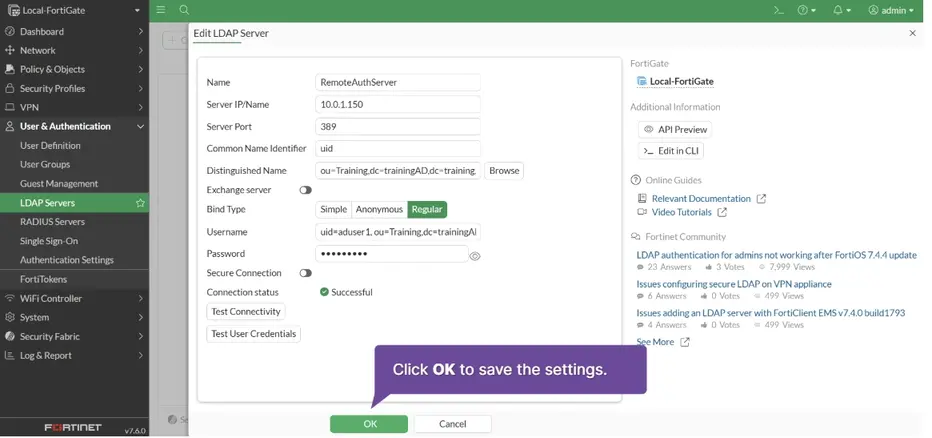Click the Username input field
The width and height of the screenshot is (932, 438).
(398, 232)
